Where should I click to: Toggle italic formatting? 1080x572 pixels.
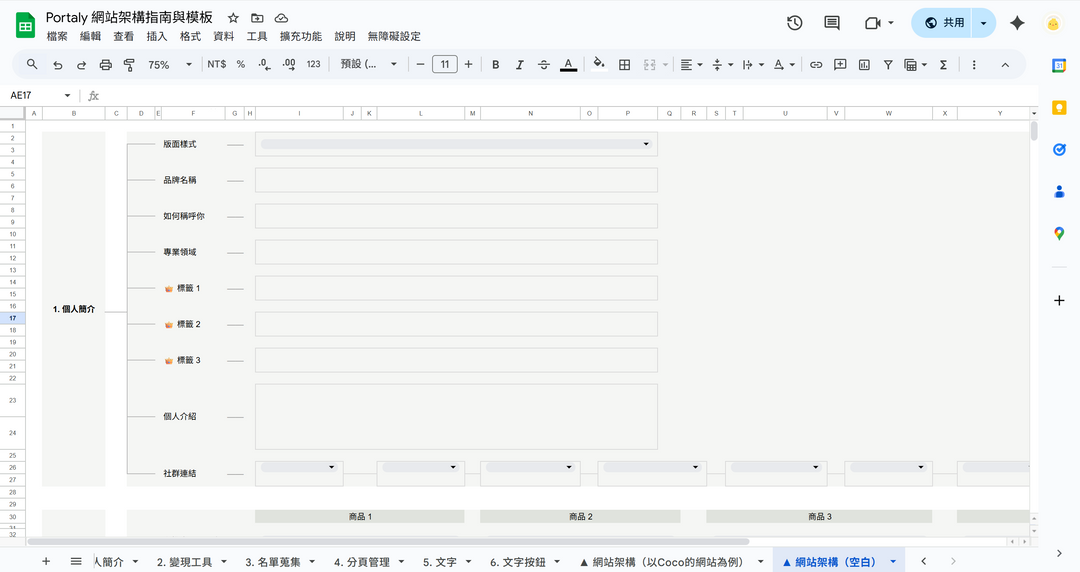pos(519,65)
